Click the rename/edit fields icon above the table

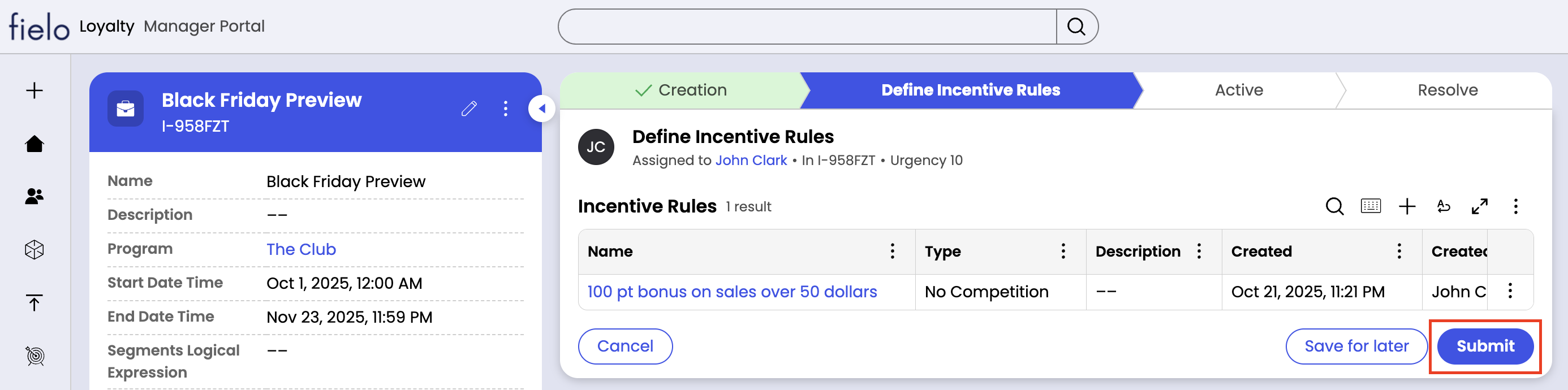1443,207
